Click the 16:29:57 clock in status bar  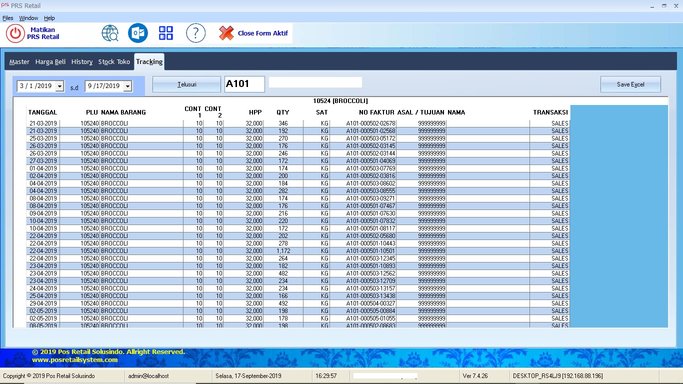(326, 376)
